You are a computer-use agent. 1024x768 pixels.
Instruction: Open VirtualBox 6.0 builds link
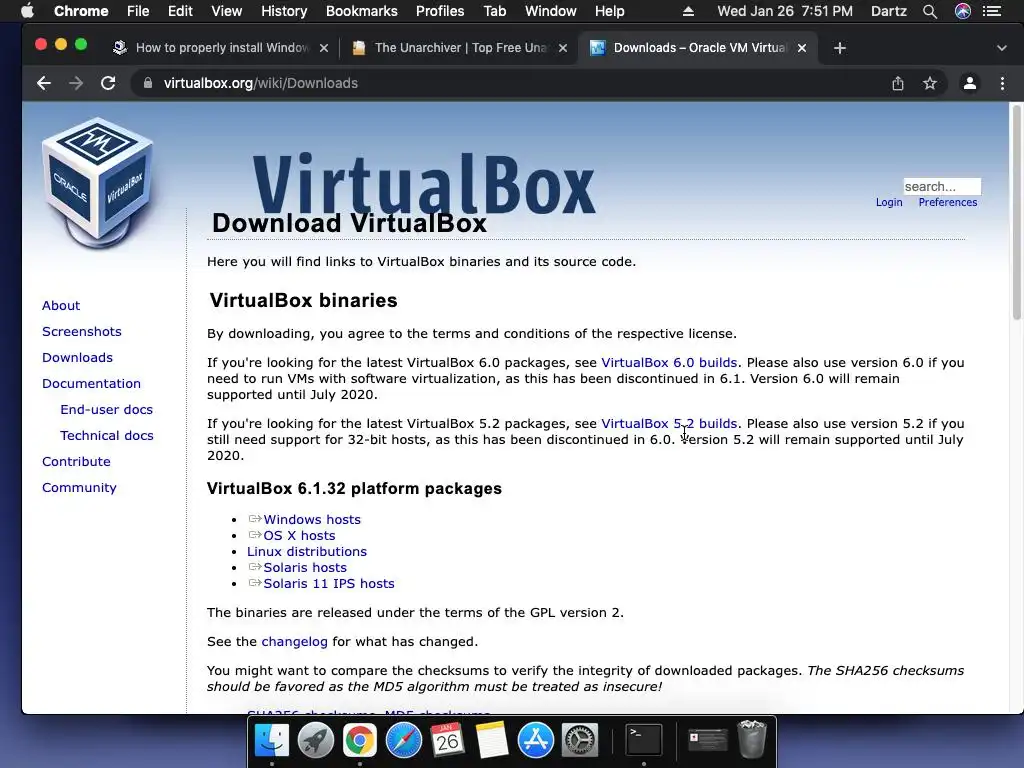click(x=669, y=362)
